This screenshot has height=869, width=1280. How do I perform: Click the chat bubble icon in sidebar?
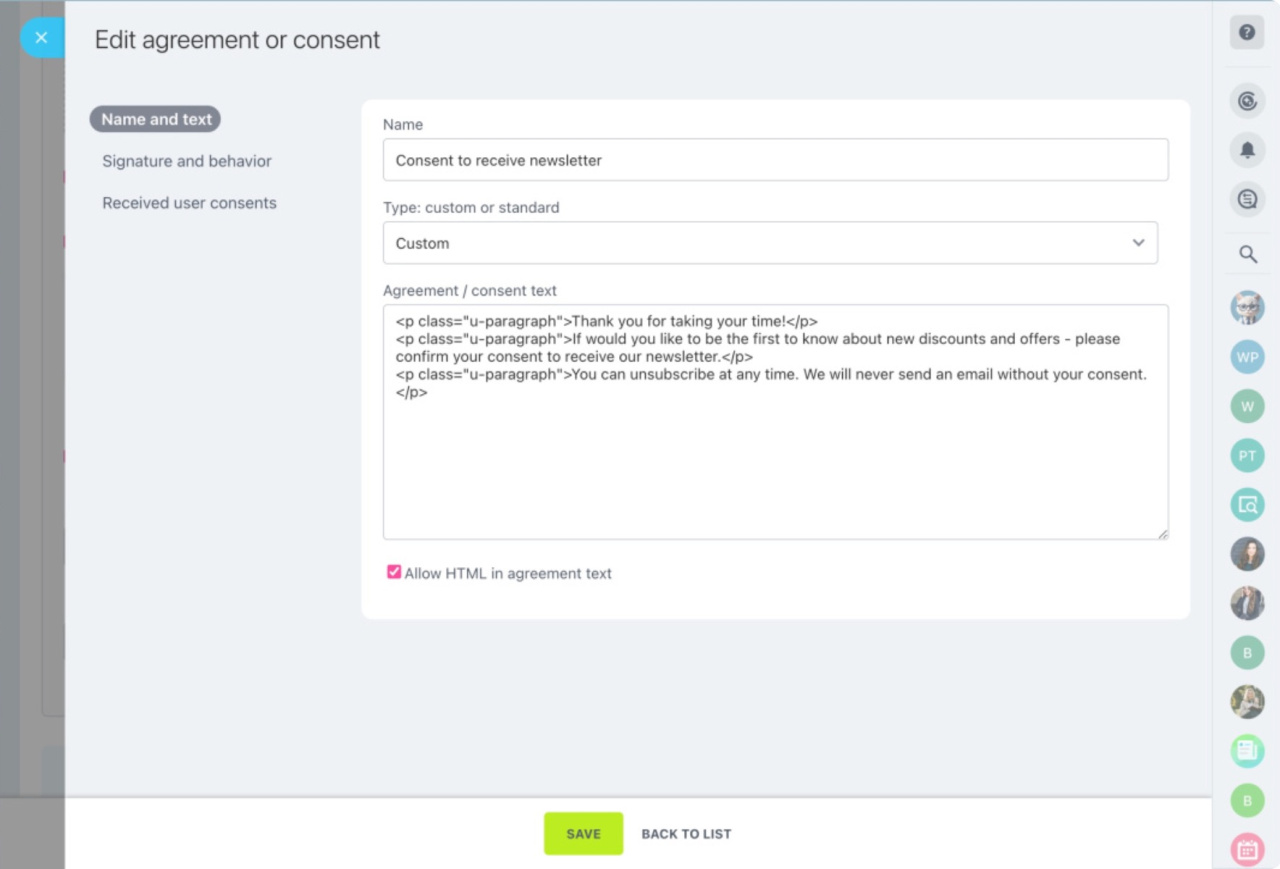pyautogui.click(x=1247, y=199)
